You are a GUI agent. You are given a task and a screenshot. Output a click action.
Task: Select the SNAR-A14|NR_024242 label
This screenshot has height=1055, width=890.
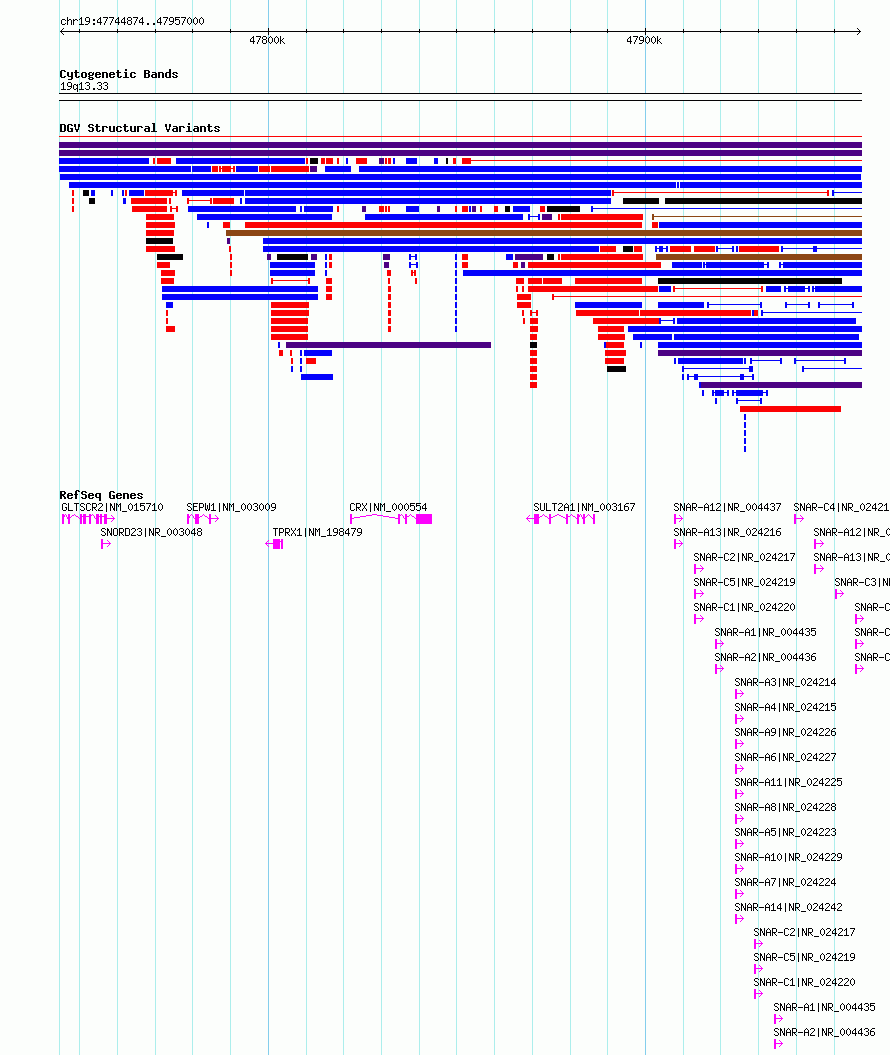pyautogui.click(x=788, y=907)
